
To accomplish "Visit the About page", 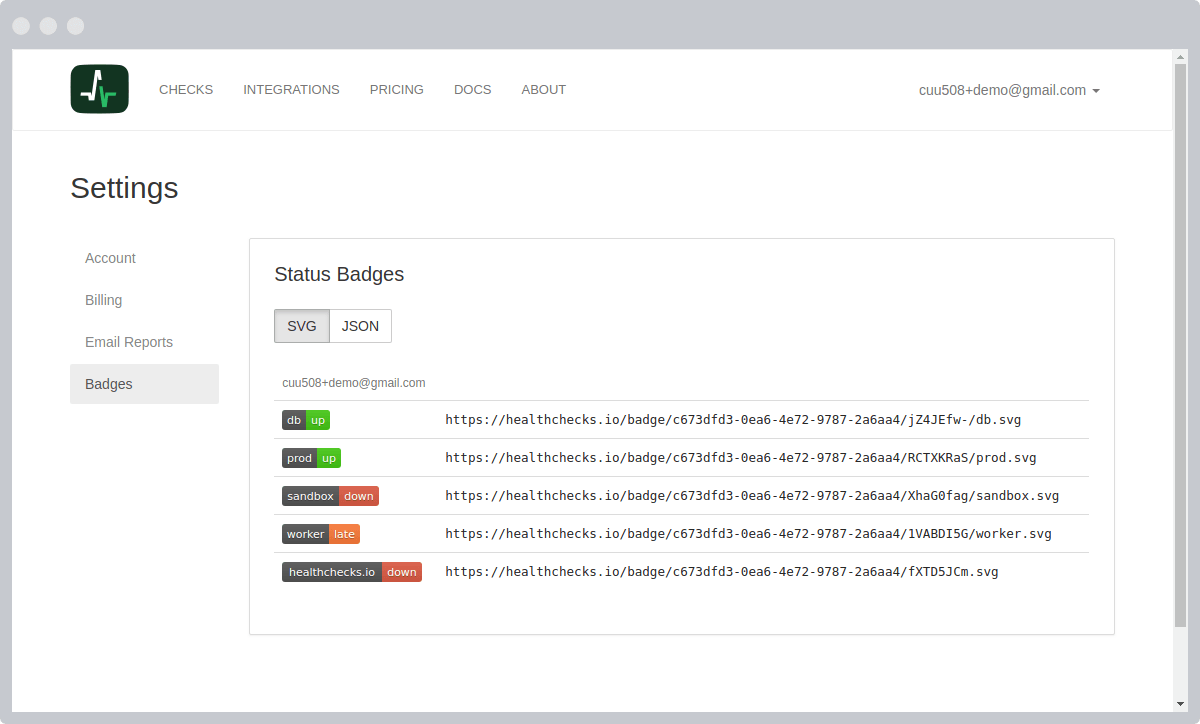I will pyautogui.click(x=543, y=90).
